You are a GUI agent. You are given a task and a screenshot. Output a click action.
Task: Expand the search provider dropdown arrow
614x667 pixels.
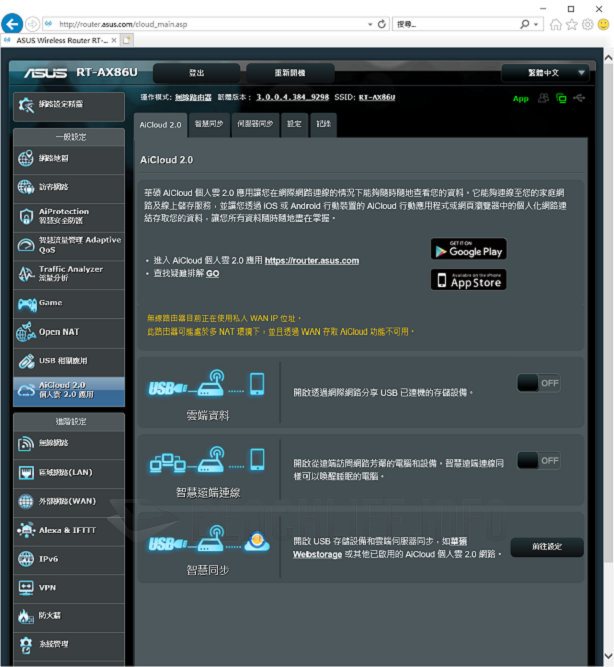[x=536, y=24]
